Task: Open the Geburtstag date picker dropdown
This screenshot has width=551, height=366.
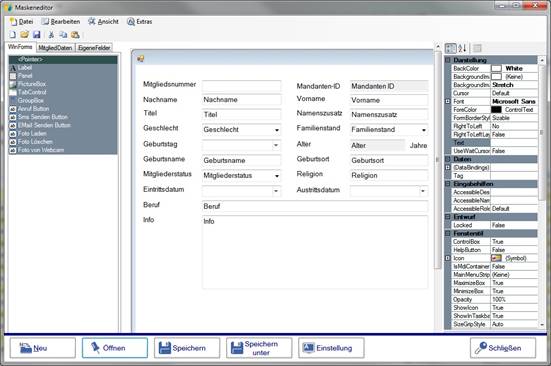Action: coord(276,145)
